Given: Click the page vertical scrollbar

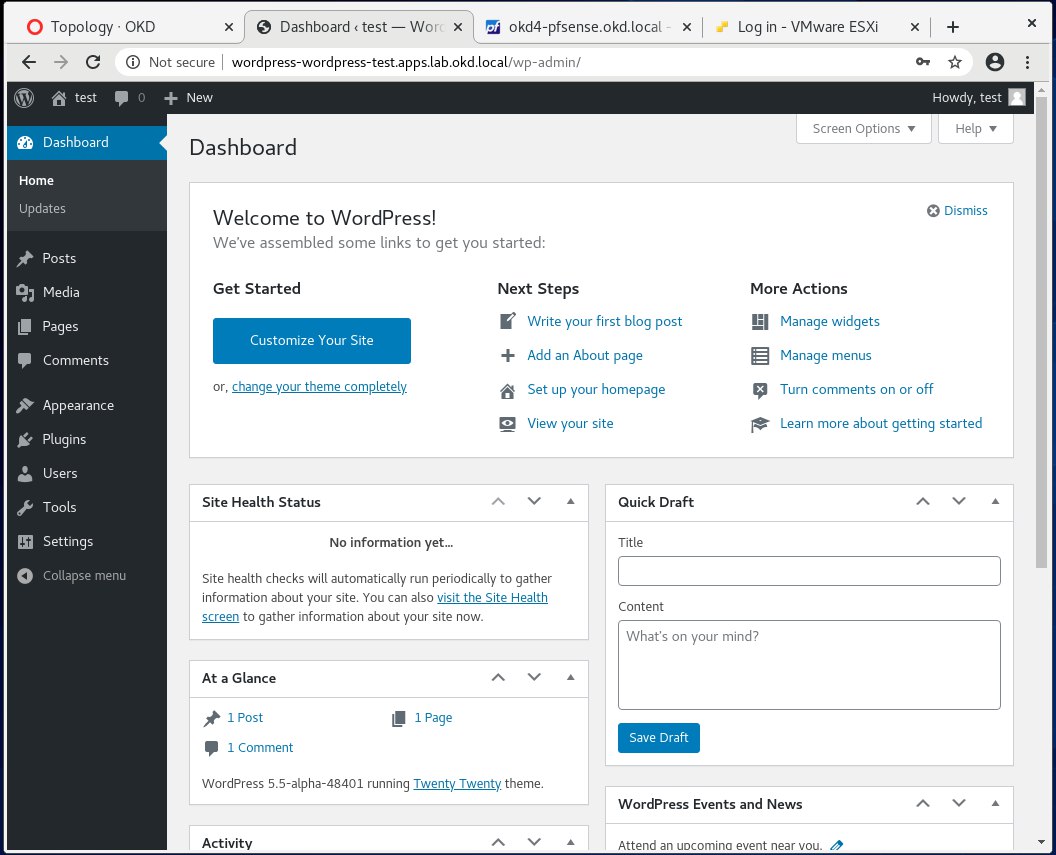Looking at the screenshot, I should [x=1041, y=333].
